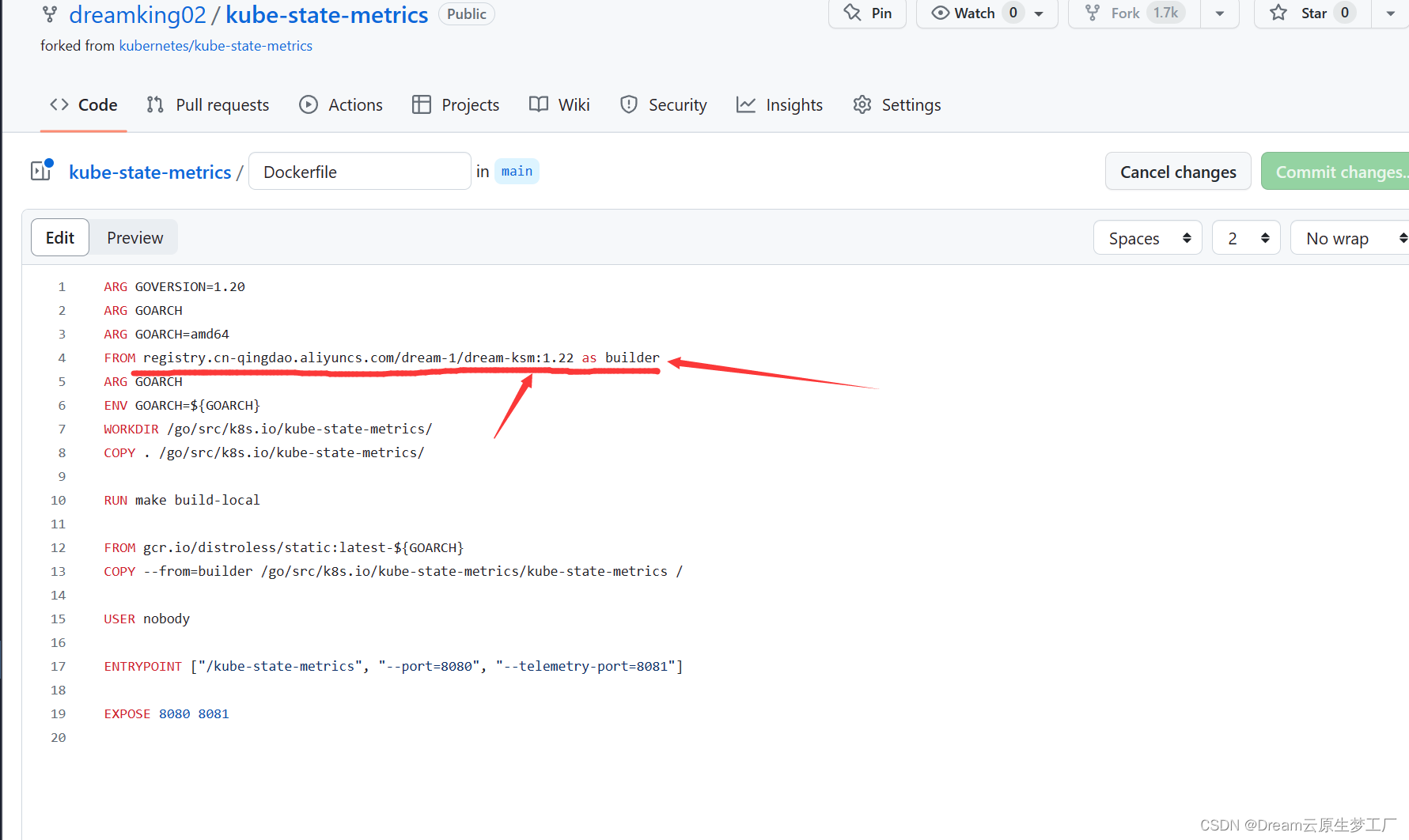1409x840 pixels.
Task: Click the Dockerfile filename input field
Action: (360, 172)
